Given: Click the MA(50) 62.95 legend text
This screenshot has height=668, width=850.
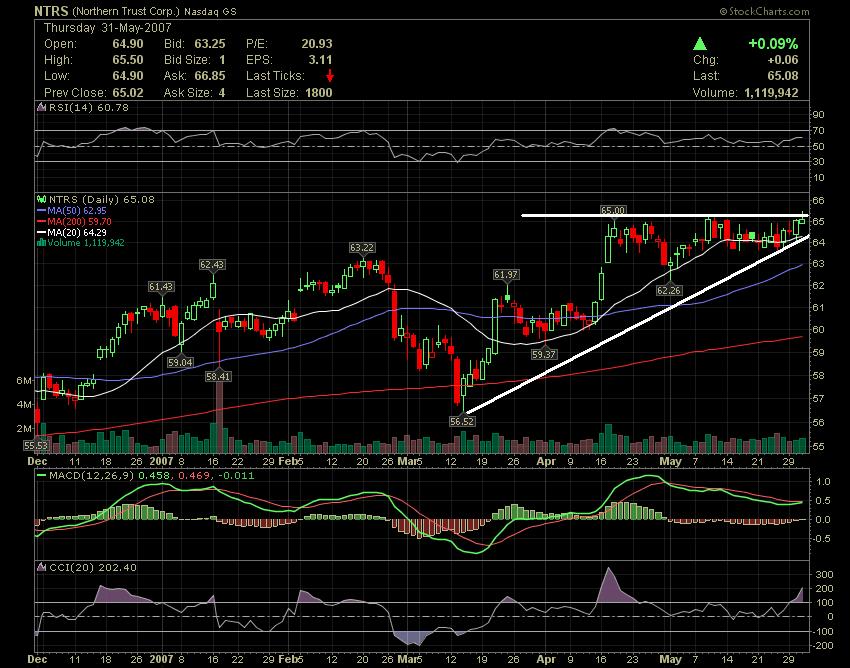Looking at the screenshot, I should click(77, 210).
